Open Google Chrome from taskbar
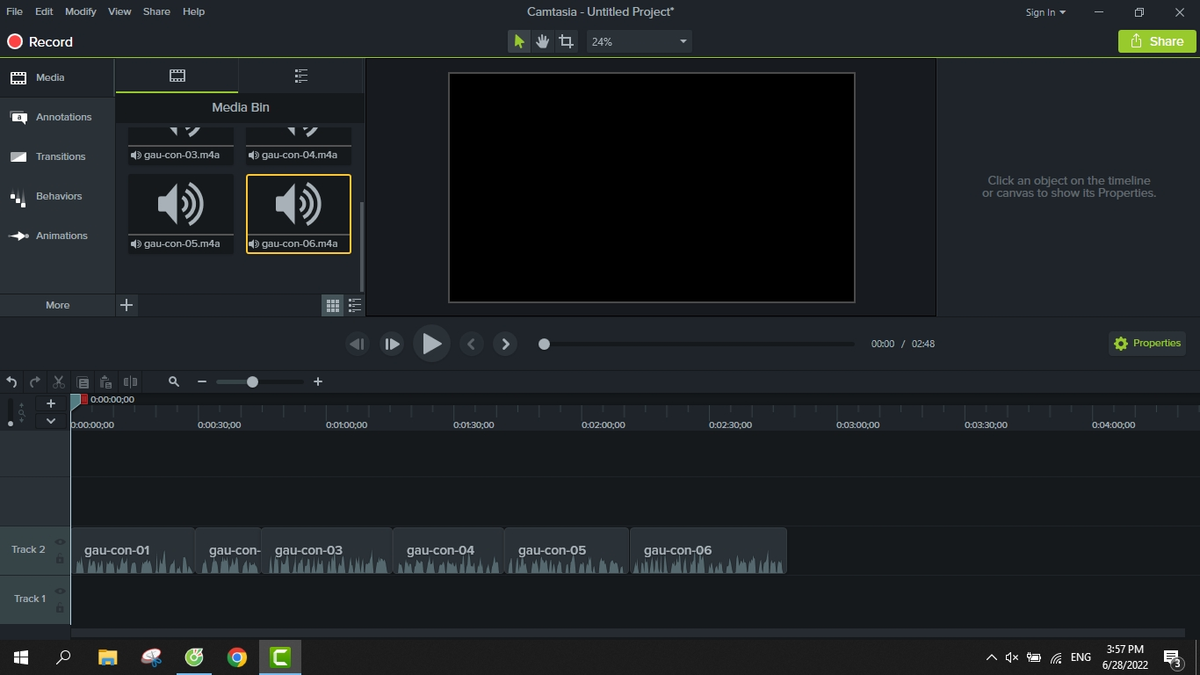 pos(237,657)
